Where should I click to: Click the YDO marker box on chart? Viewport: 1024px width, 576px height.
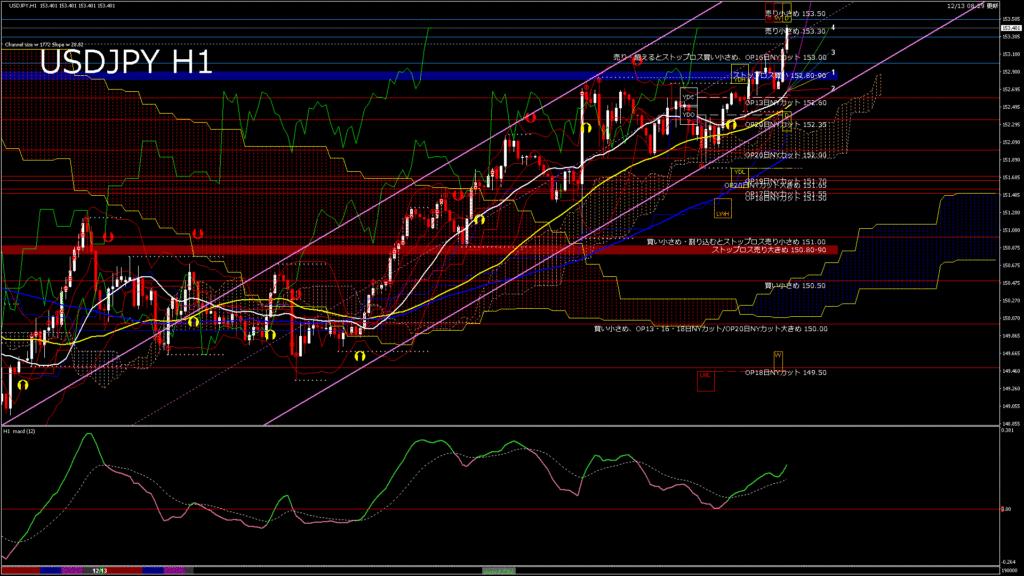688,115
